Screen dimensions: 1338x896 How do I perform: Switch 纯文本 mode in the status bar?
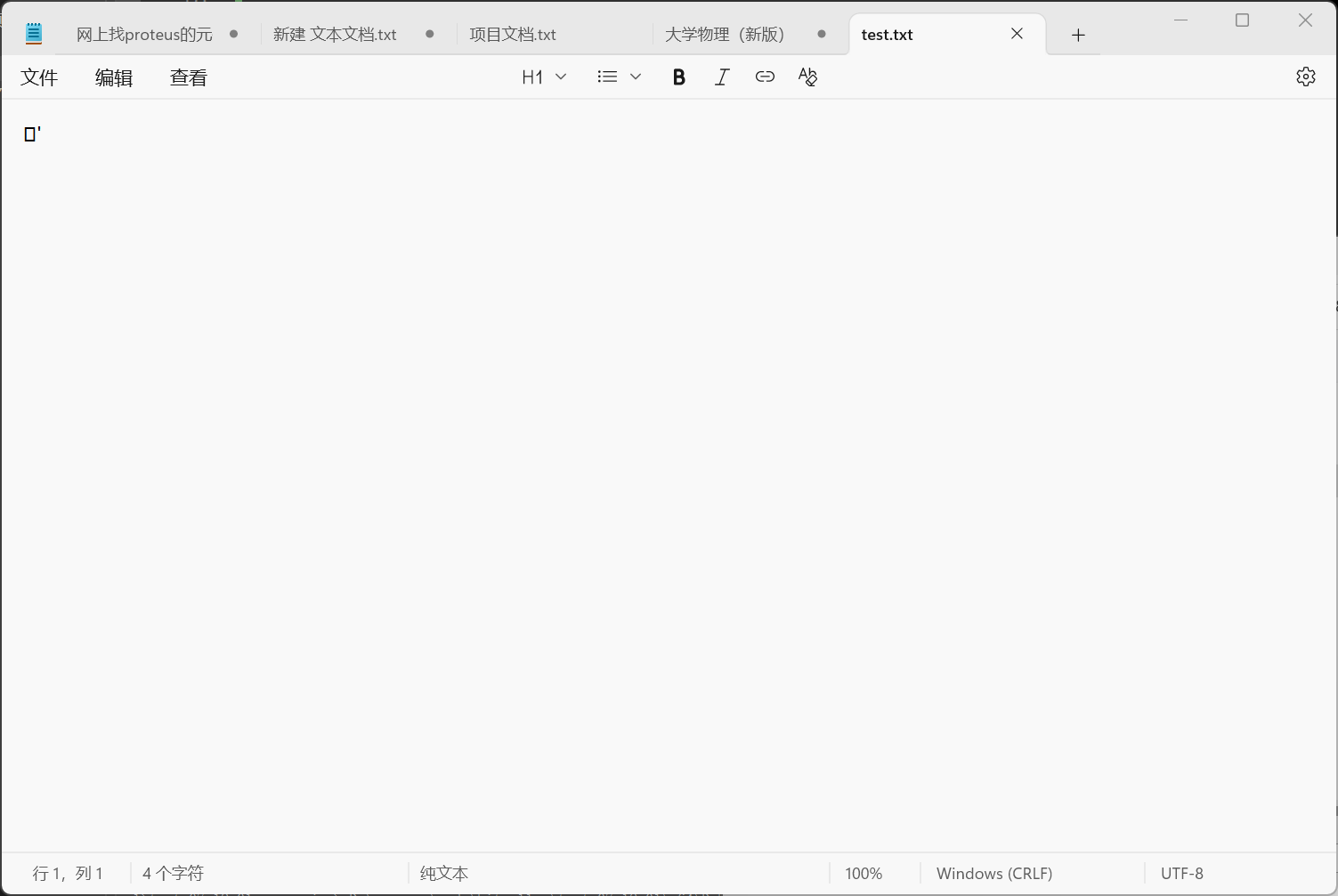point(443,873)
